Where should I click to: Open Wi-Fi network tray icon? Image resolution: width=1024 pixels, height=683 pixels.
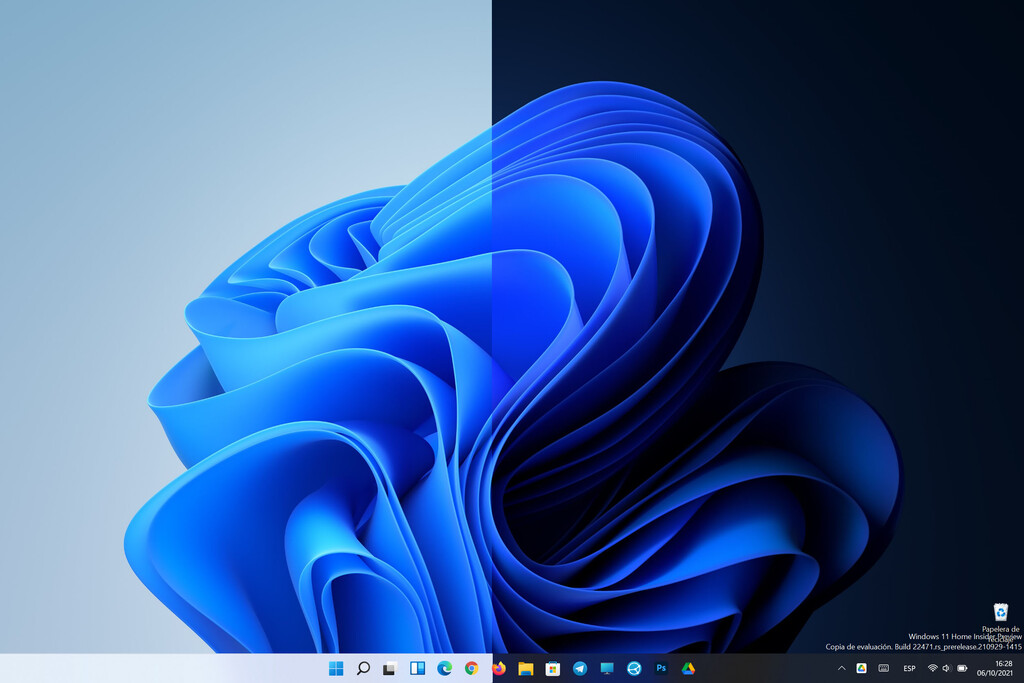[933, 668]
